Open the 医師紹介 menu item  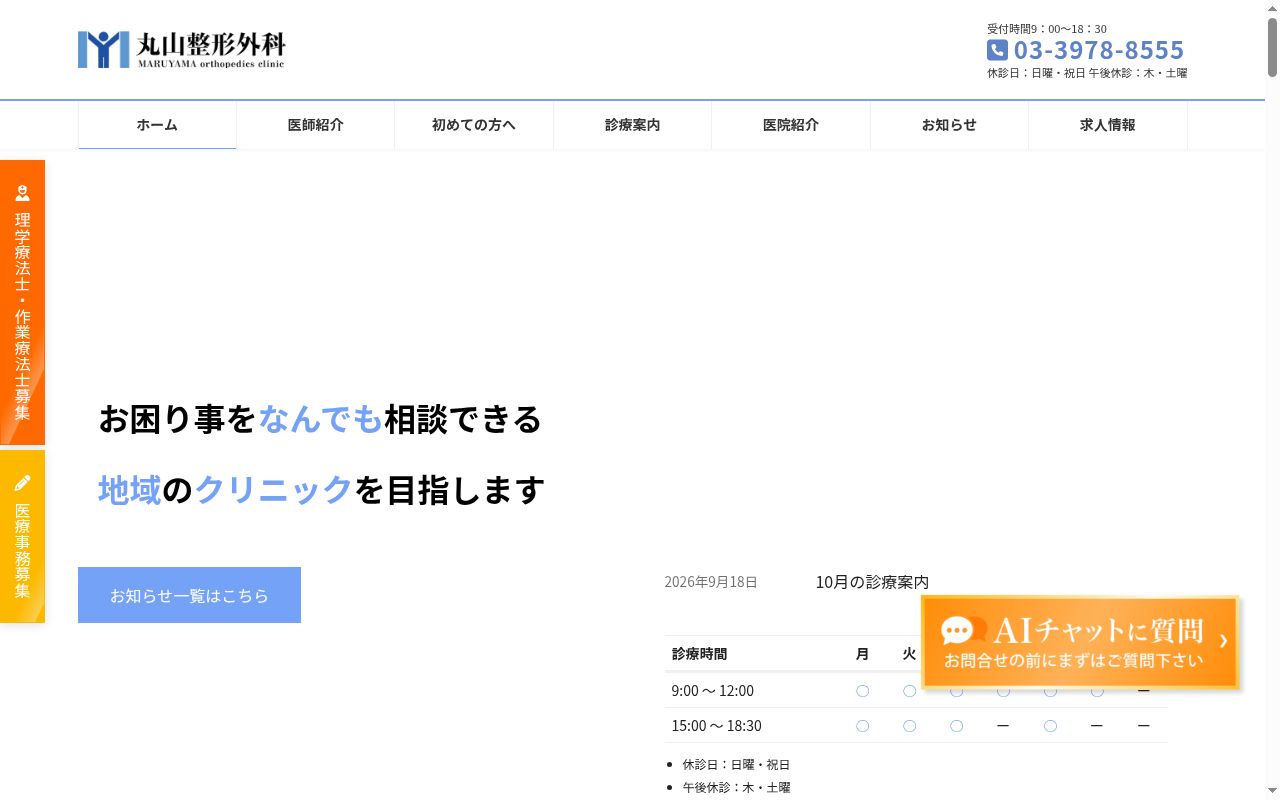coord(315,125)
